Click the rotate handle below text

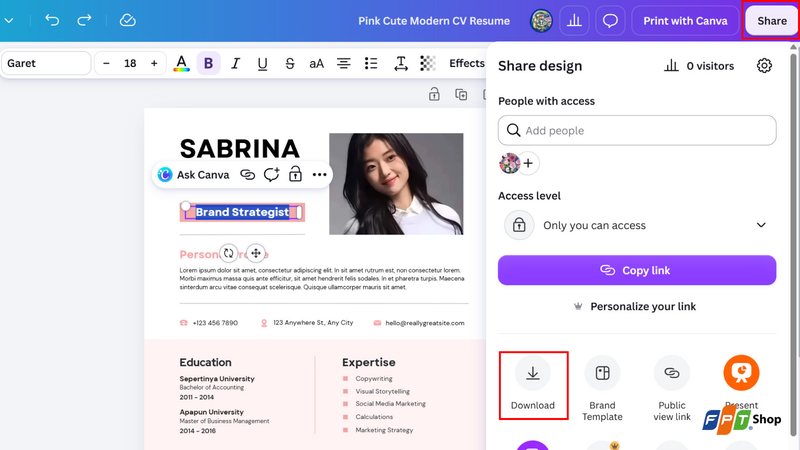[229, 253]
